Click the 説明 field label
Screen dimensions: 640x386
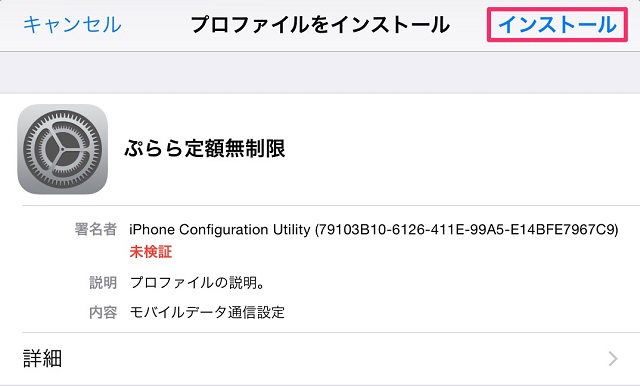click(103, 282)
